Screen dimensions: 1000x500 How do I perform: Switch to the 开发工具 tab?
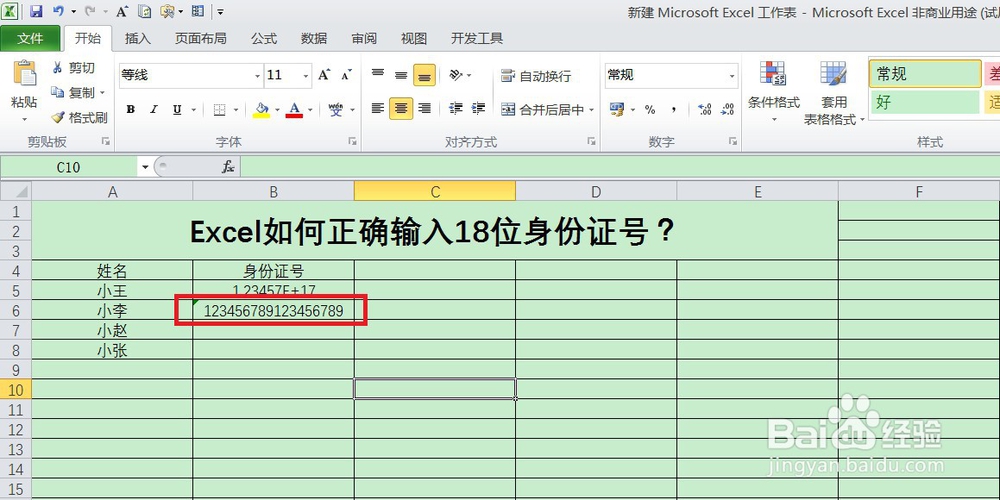tap(477, 38)
